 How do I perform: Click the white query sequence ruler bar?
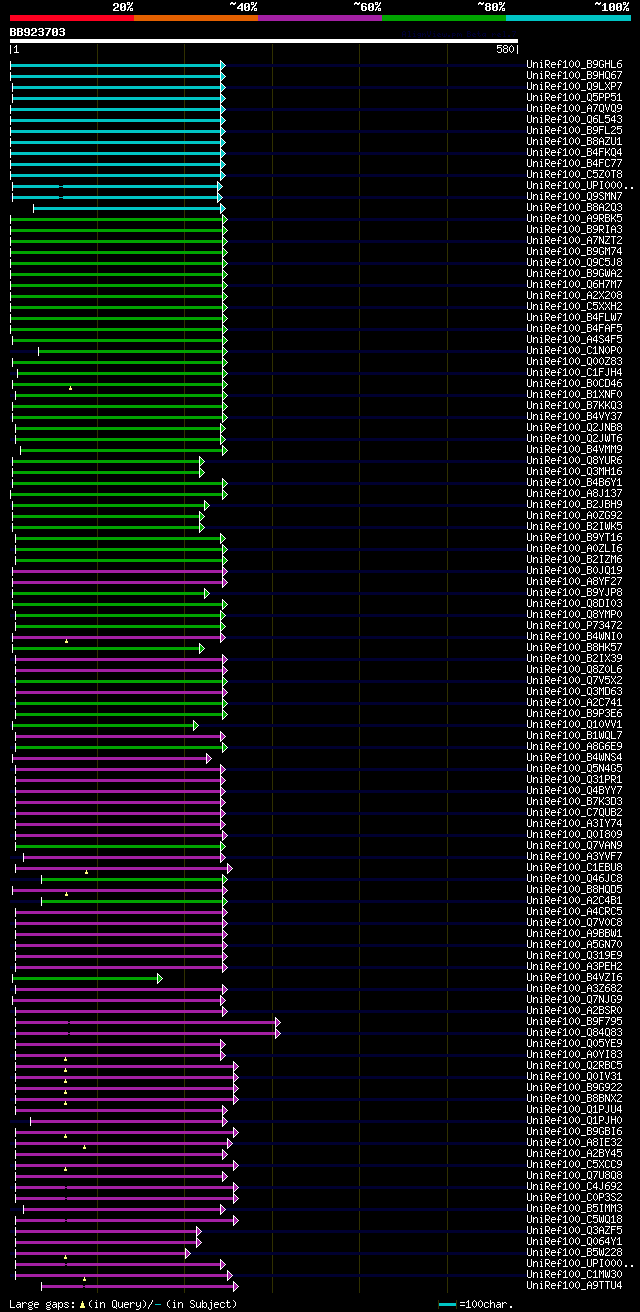tap(264, 41)
